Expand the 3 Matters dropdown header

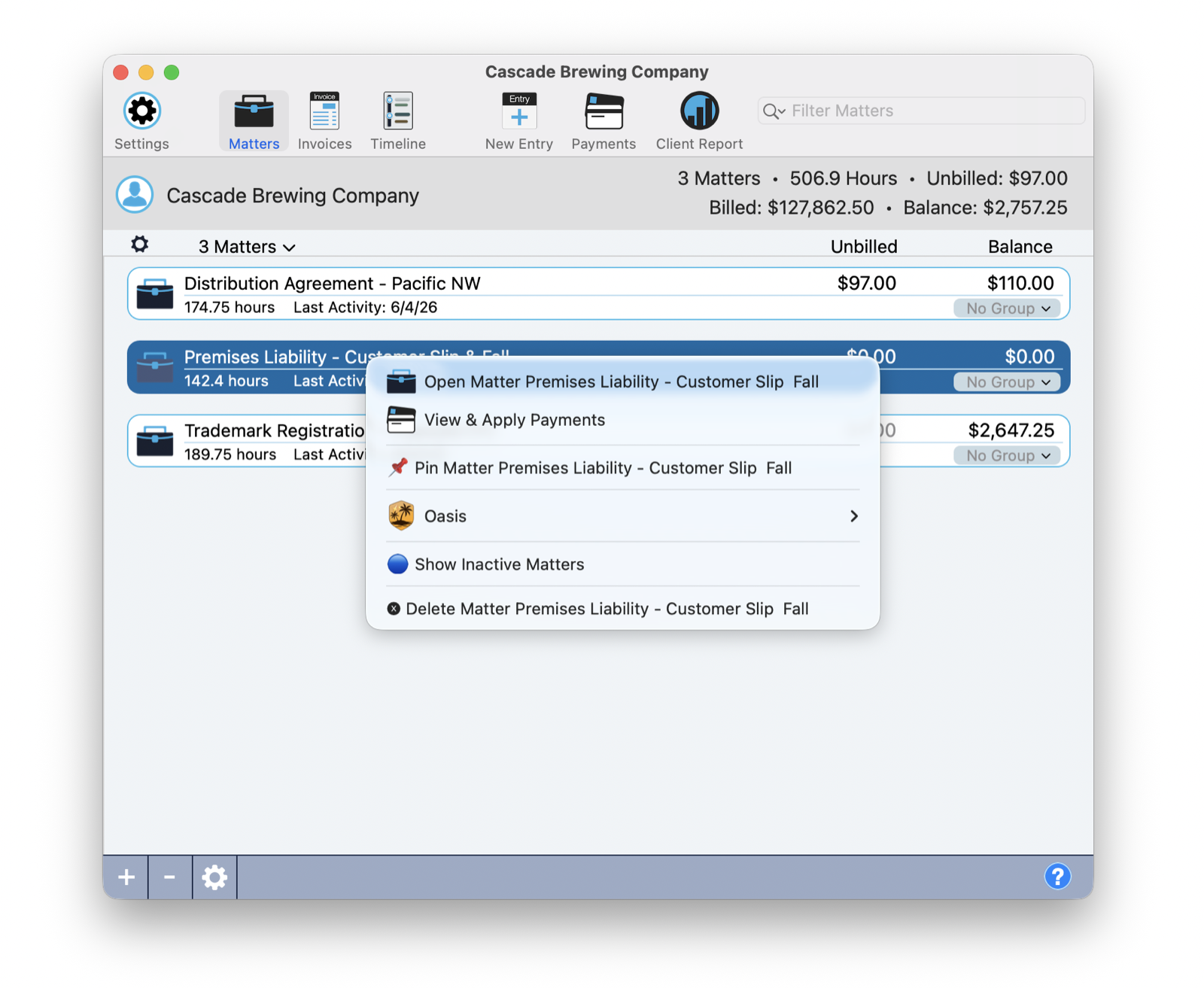(x=247, y=247)
